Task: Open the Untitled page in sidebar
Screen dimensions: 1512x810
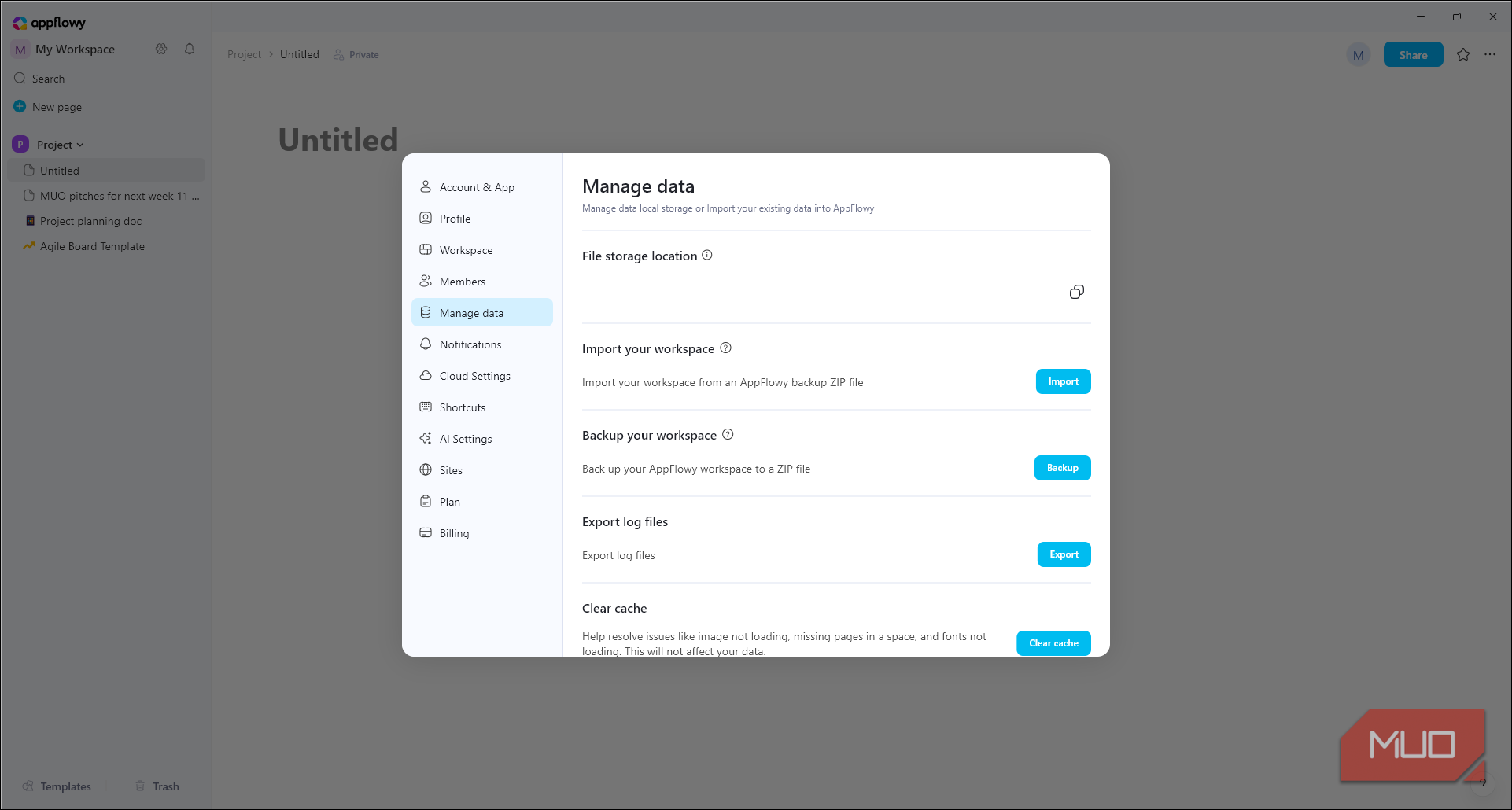Action: pos(106,171)
